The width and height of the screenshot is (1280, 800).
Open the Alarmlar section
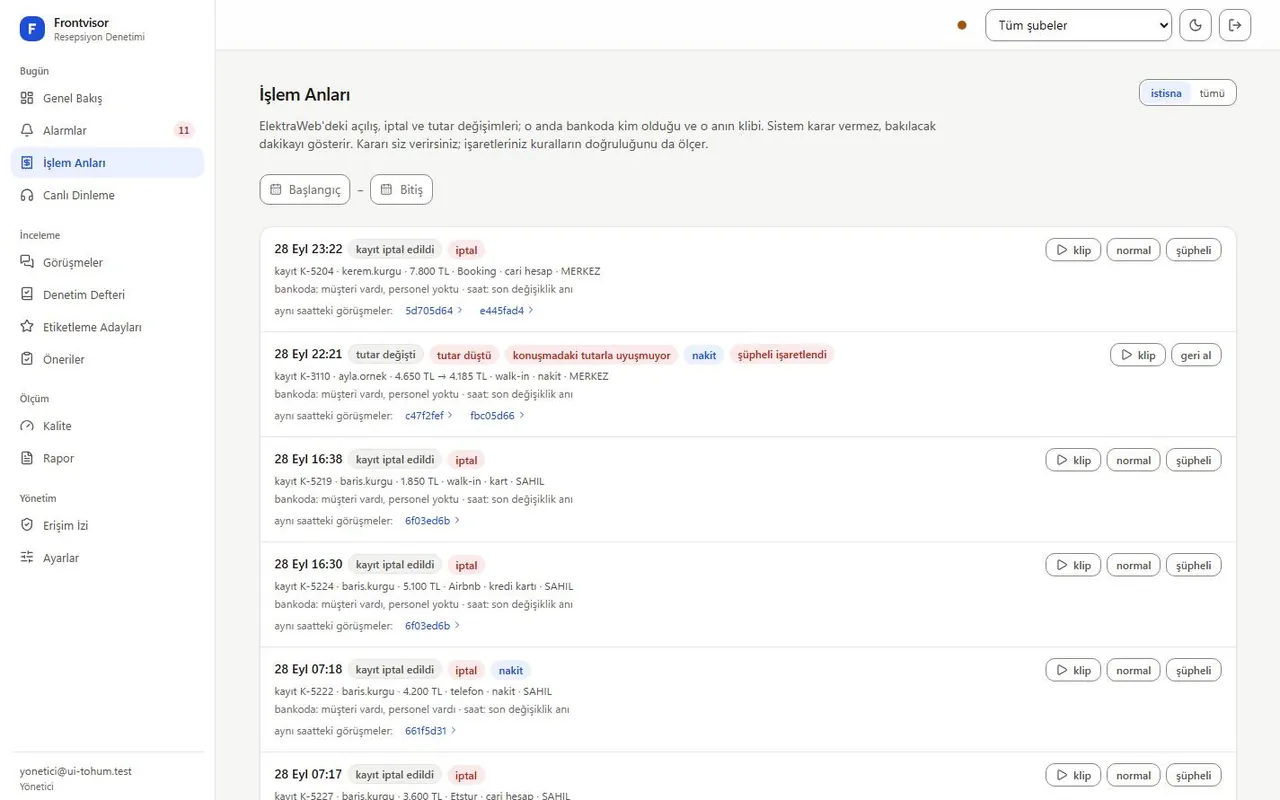point(107,130)
